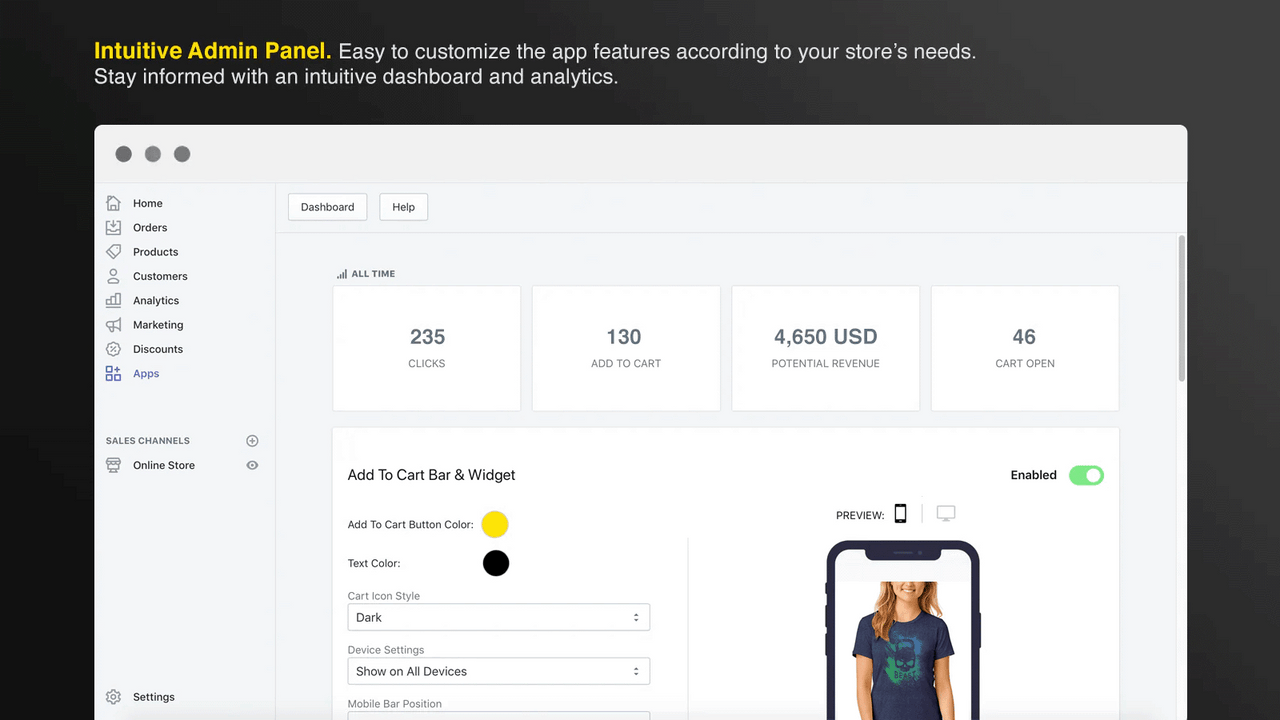Open Settings with the gear icon
Image resolution: width=1280 pixels, height=720 pixels.
coord(115,696)
